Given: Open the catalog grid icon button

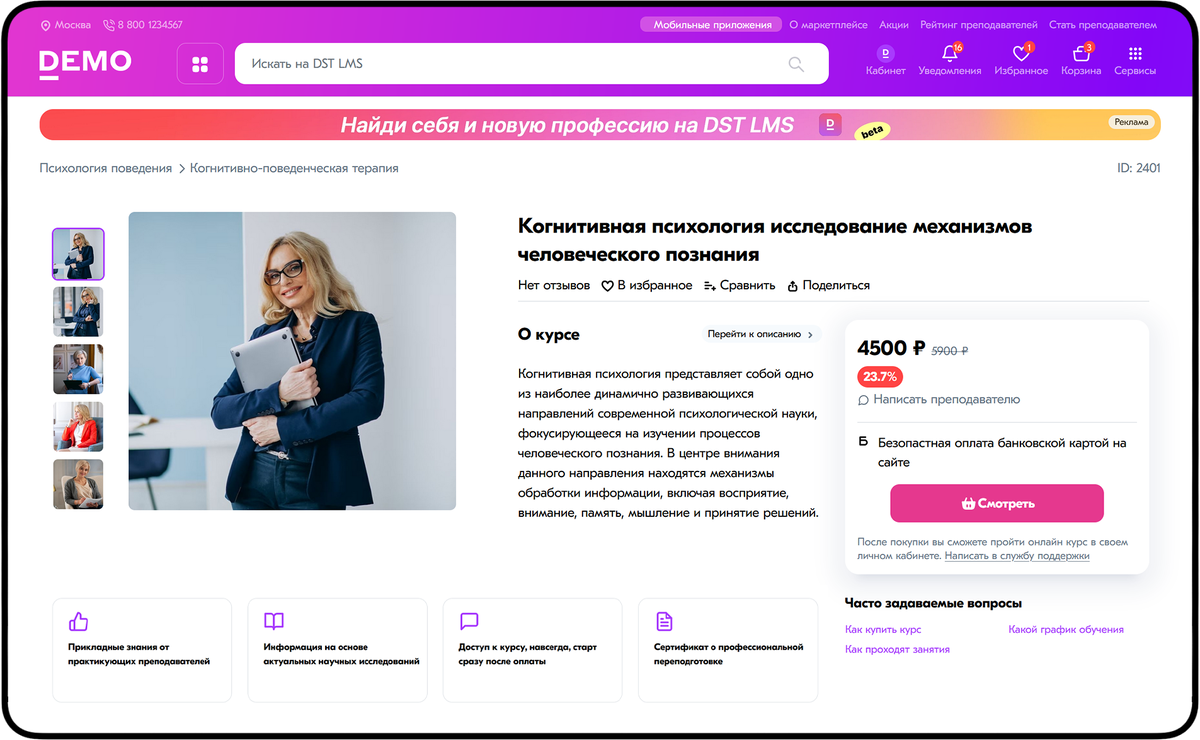Looking at the screenshot, I should point(200,64).
